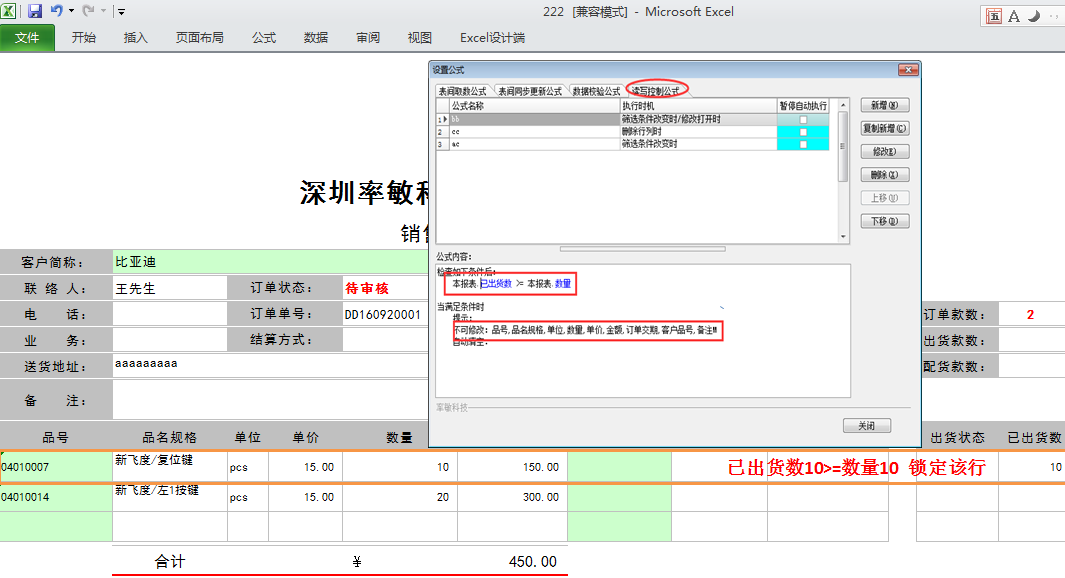Click the 订单状态 value 待审核
Viewport: 1065px width, 578px height.
tap(367, 288)
